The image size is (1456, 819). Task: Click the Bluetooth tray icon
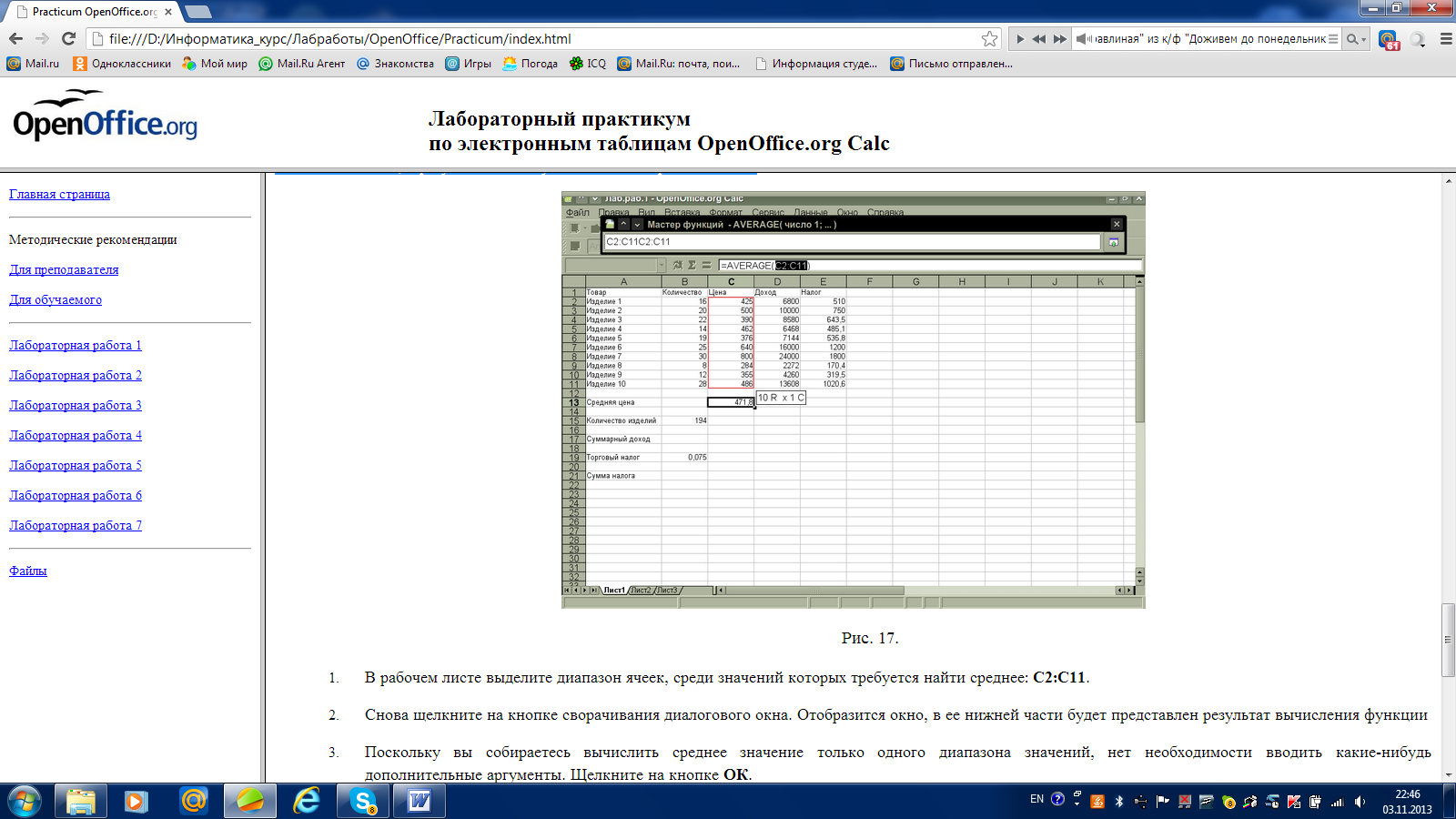(1119, 802)
